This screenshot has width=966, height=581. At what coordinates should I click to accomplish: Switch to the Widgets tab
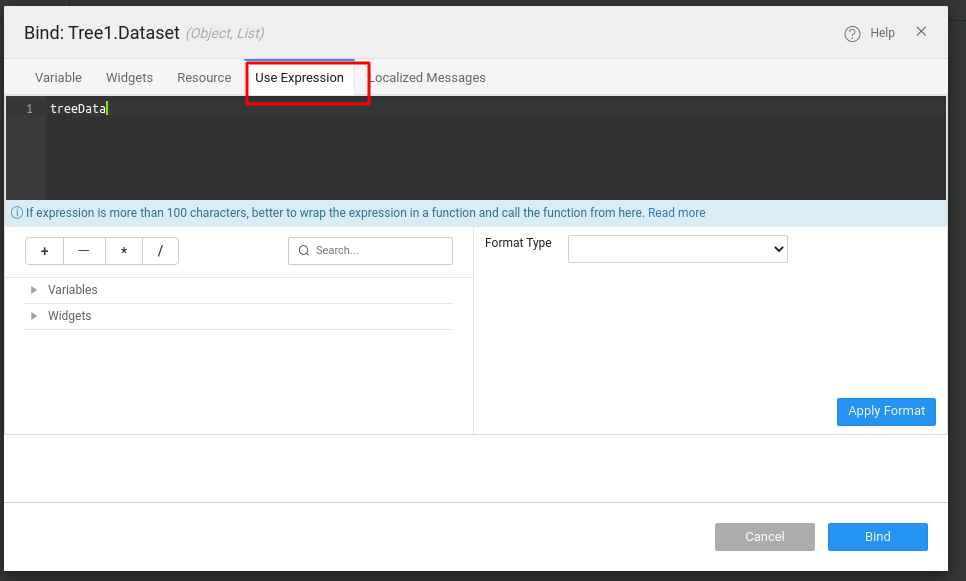point(129,78)
